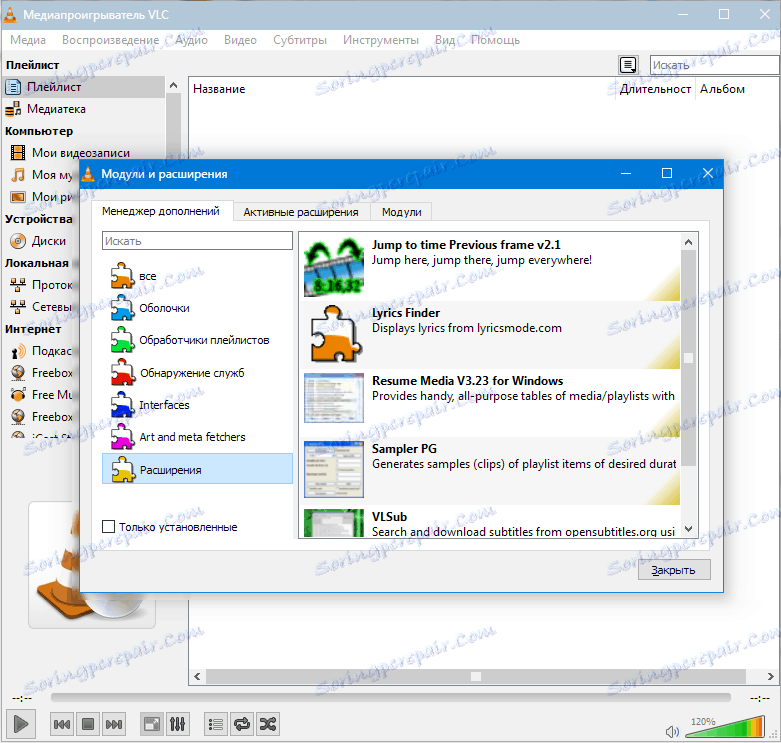Click the Previous track button
781x743 pixels.
tap(62, 724)
